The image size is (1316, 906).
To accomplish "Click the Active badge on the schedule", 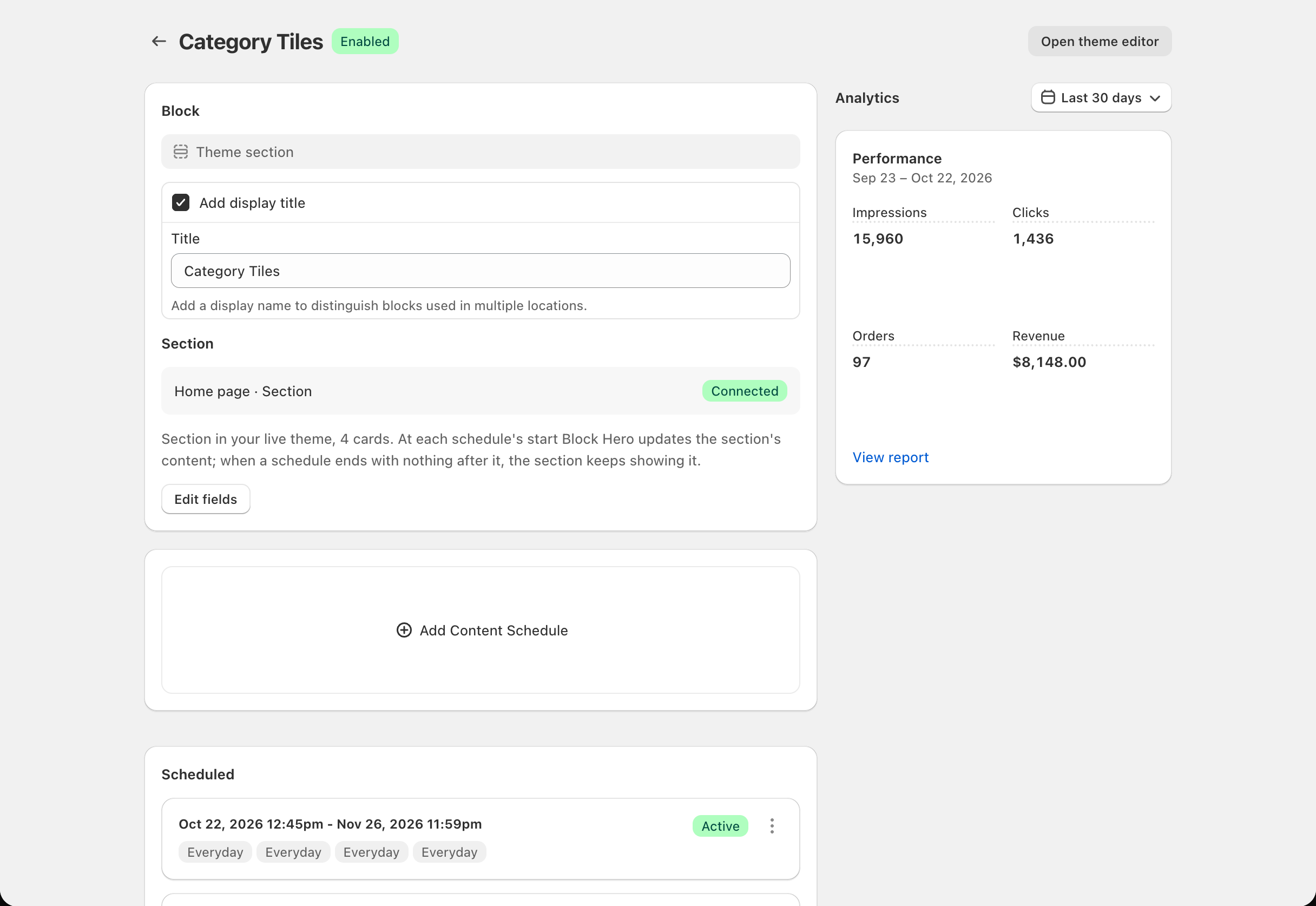I will 720,826.
